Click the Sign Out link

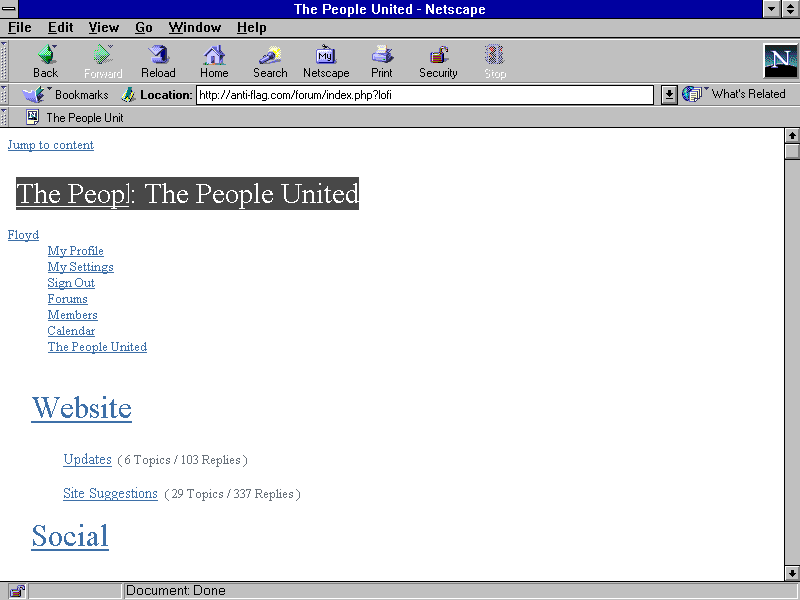pyautogui.click(x=71, y=283)
